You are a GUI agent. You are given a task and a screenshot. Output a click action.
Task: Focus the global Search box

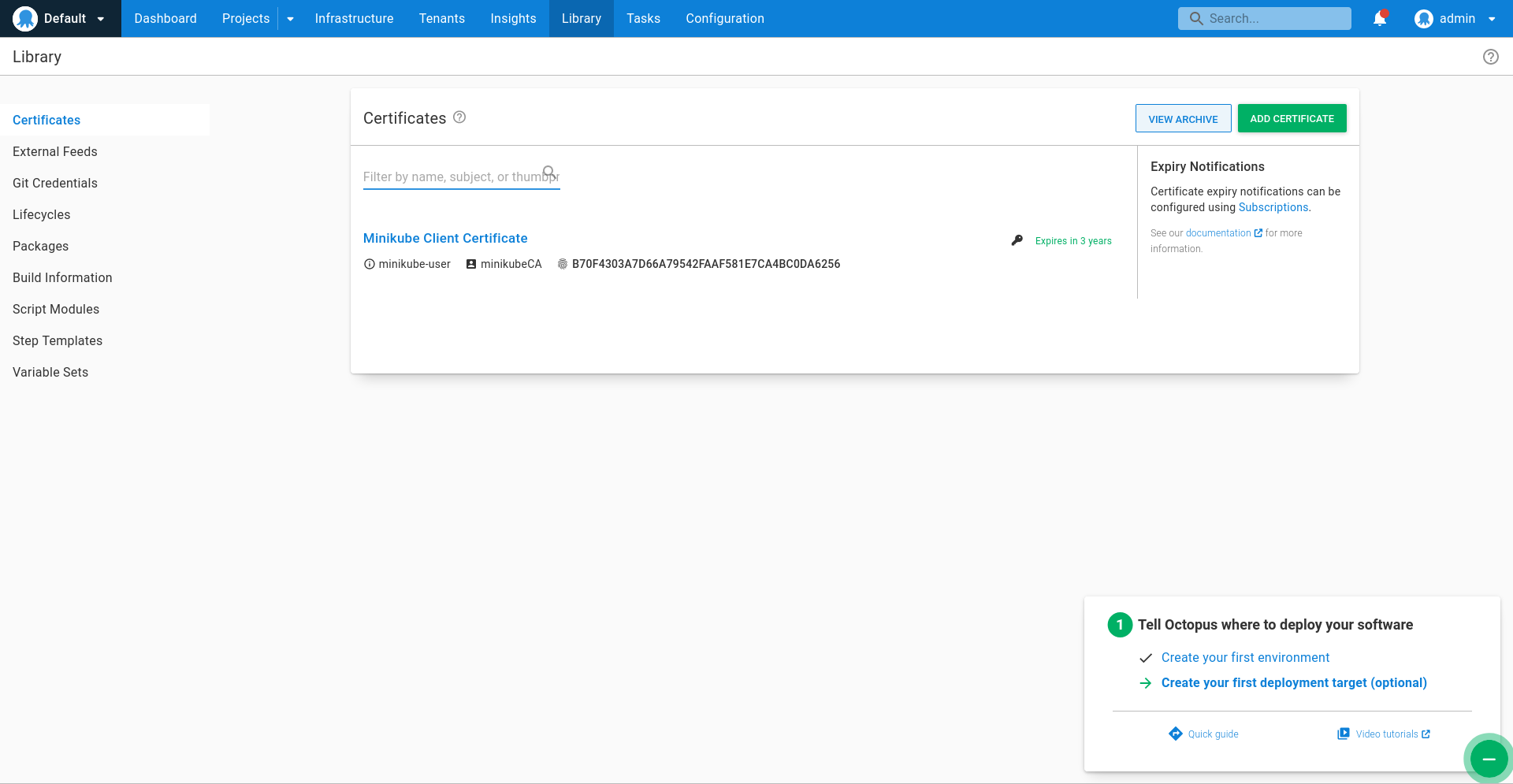pos(1265,18)
